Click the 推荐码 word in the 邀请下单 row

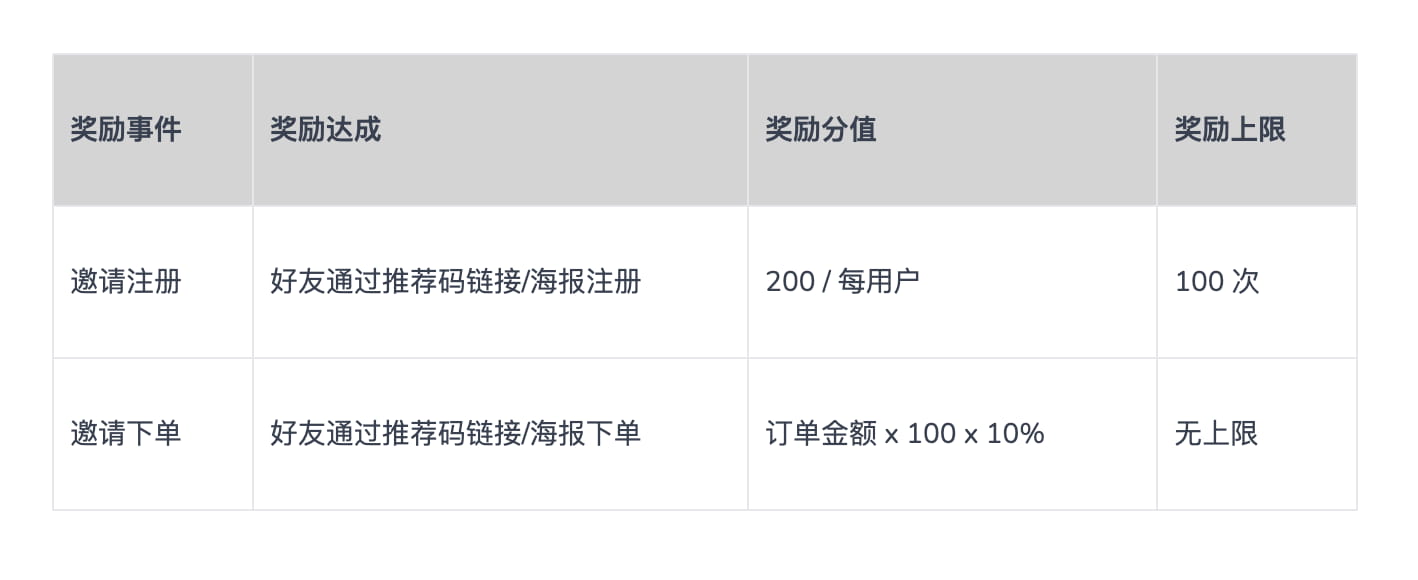[423, 434]
